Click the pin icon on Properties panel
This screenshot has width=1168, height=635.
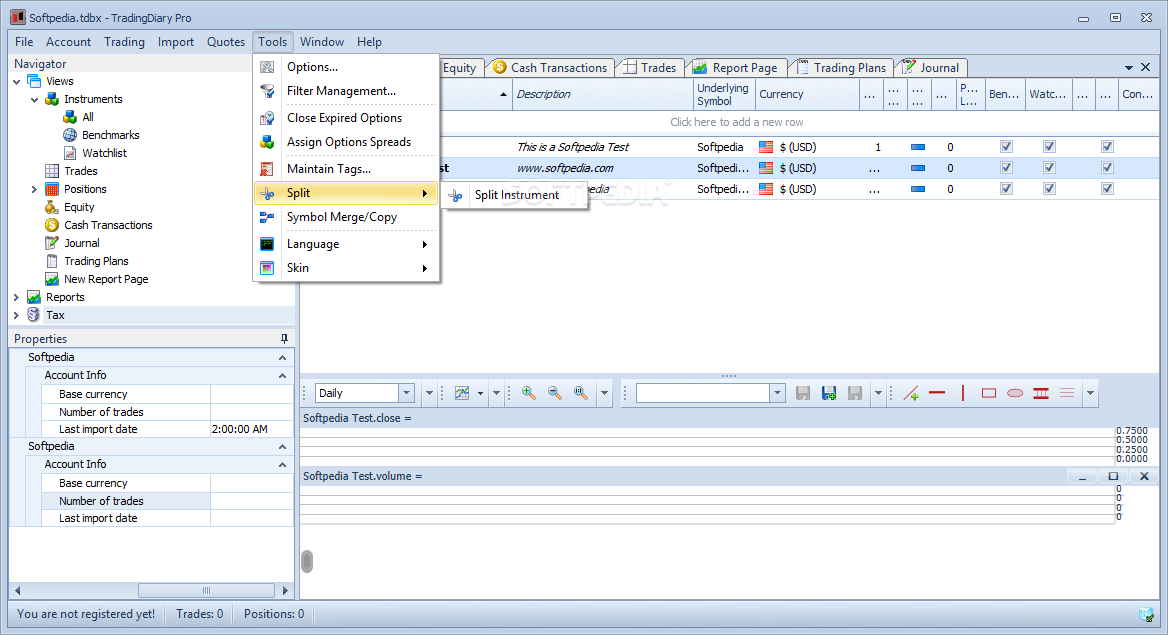[284, 338]
